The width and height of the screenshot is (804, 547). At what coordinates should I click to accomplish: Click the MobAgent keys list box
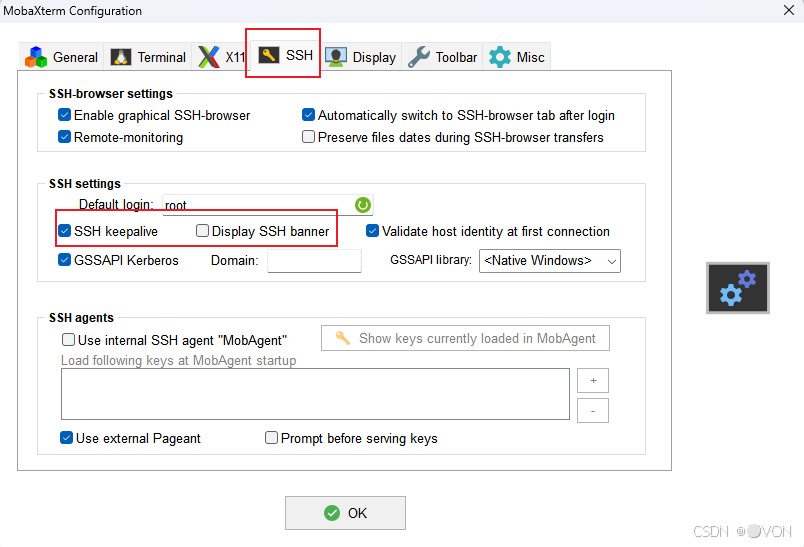tap(315, 394)
